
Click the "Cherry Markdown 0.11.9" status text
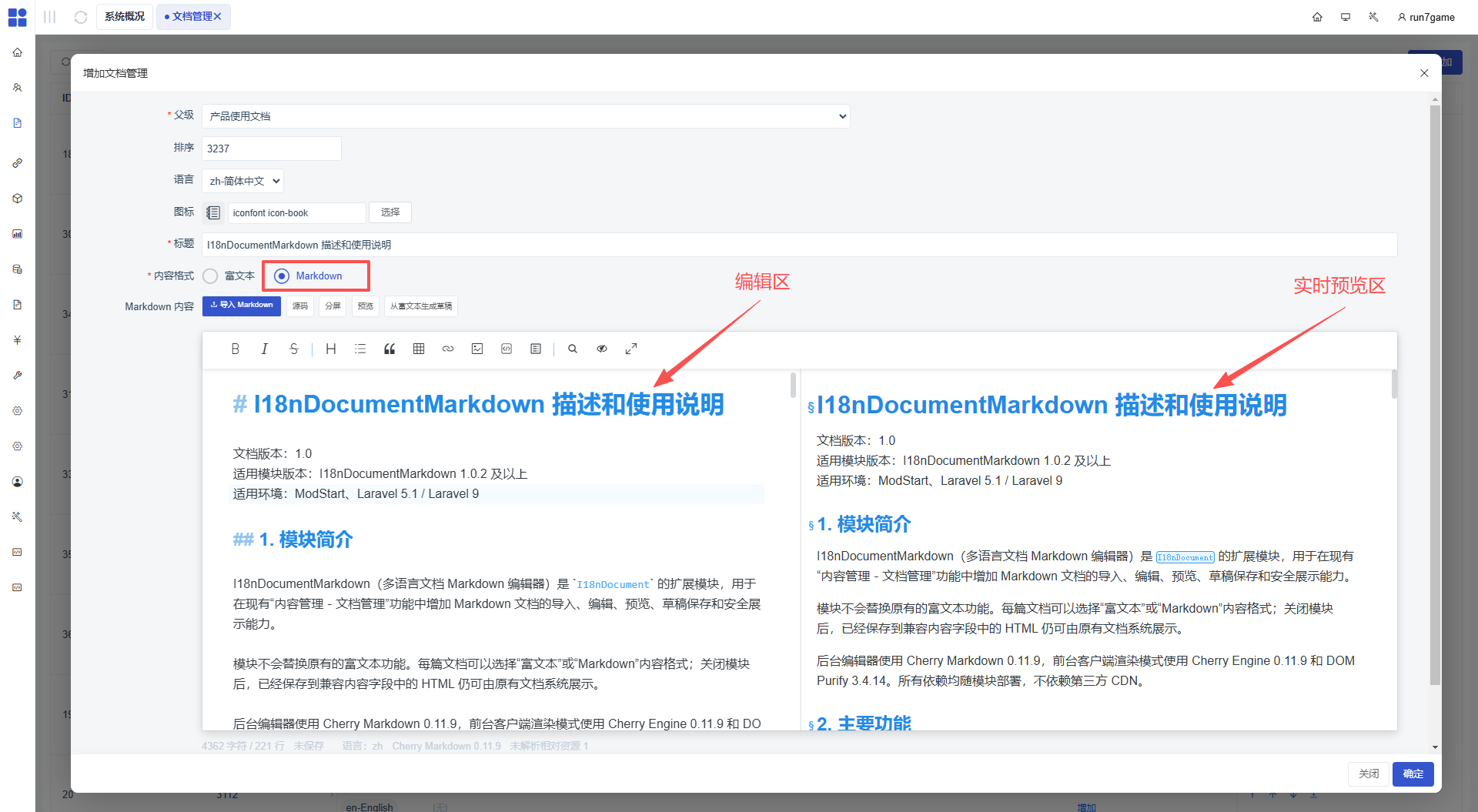click(x=446, y=746)
